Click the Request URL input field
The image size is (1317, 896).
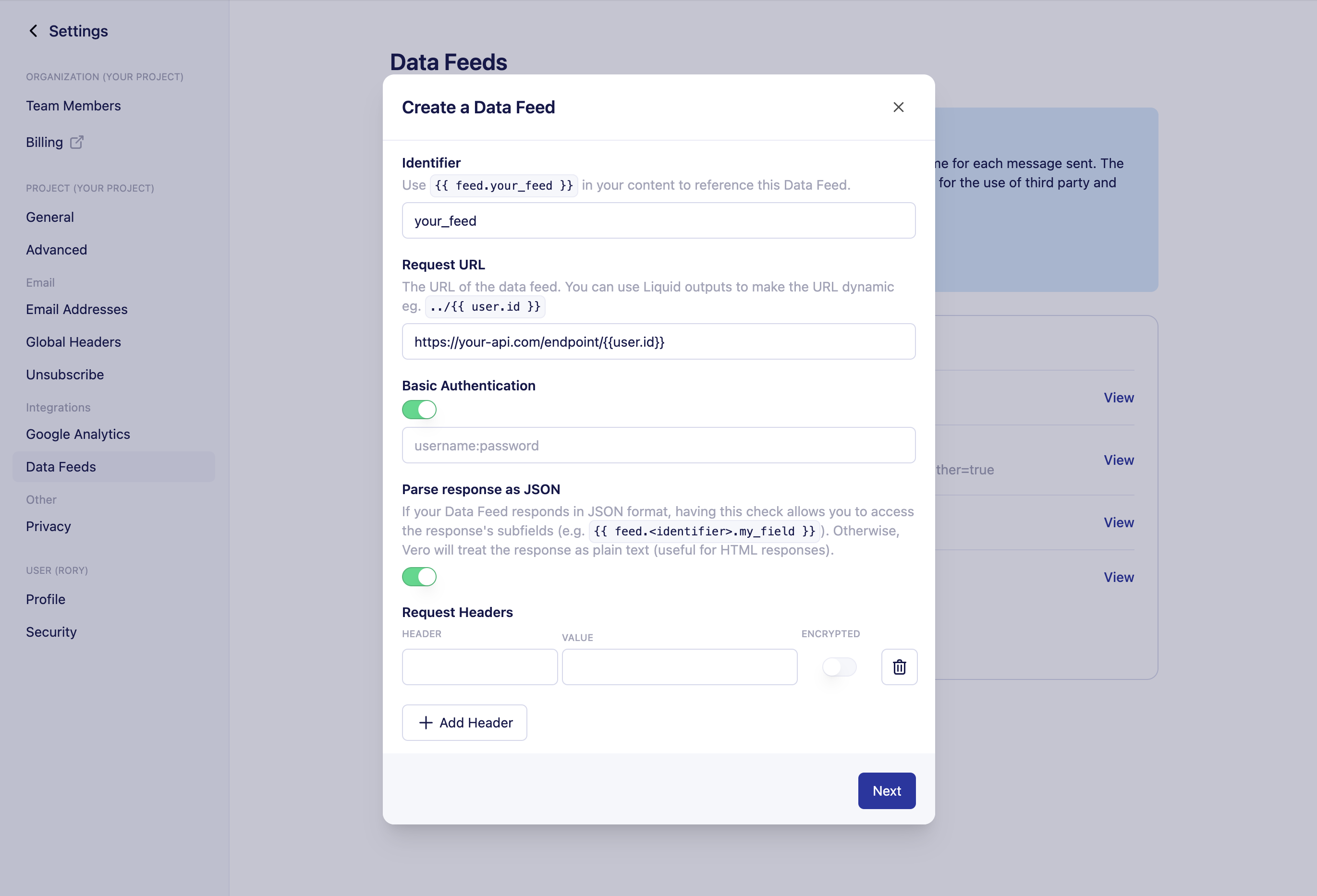(x=658, y=341)
